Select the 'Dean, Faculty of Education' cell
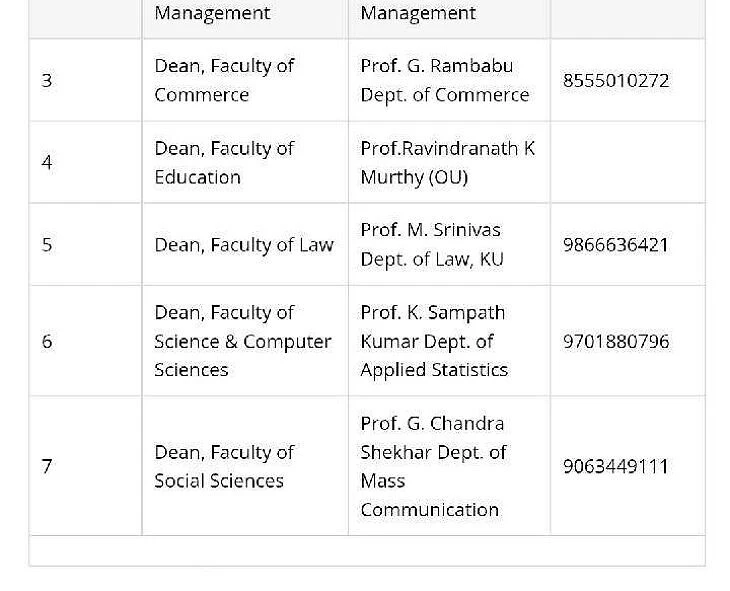The width and height of the screenshot is (730, 591). tap(245, 163)
